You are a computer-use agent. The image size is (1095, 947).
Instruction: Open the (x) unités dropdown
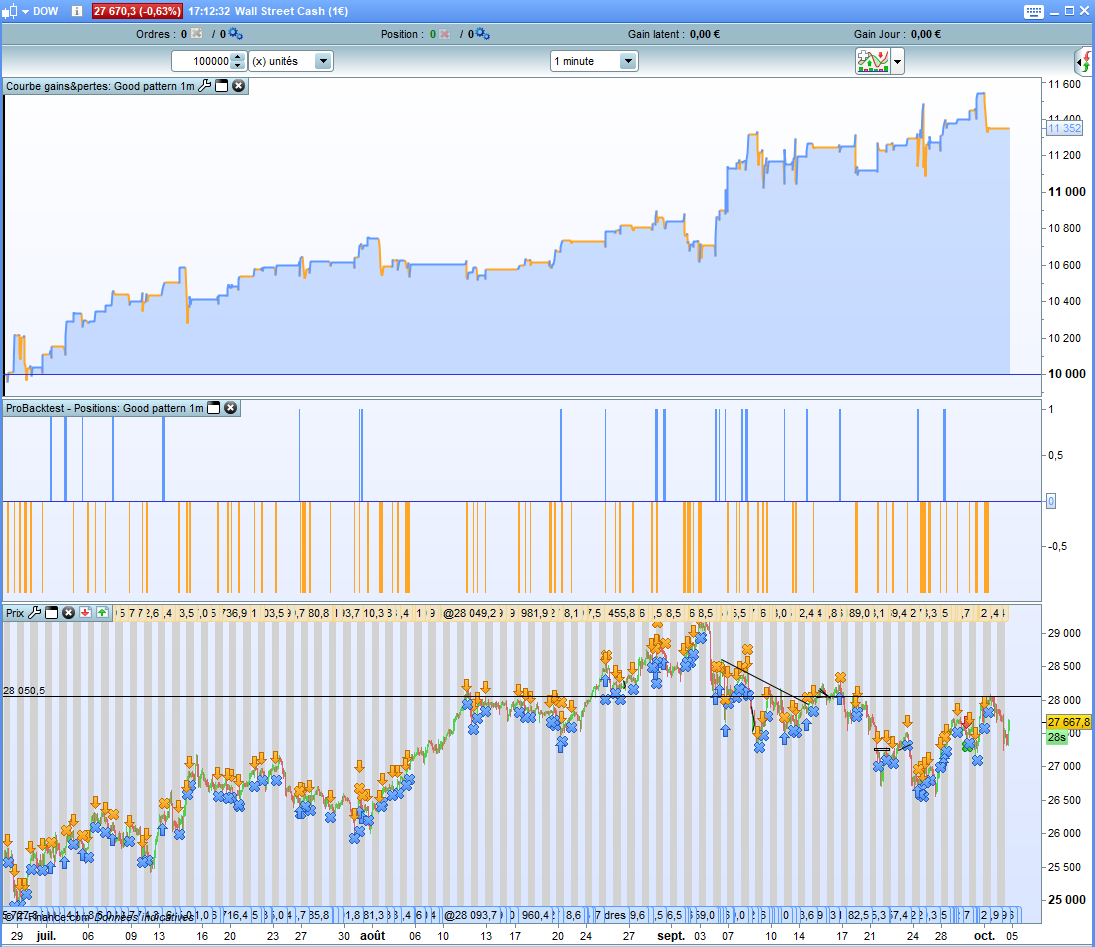coord(291,61)
